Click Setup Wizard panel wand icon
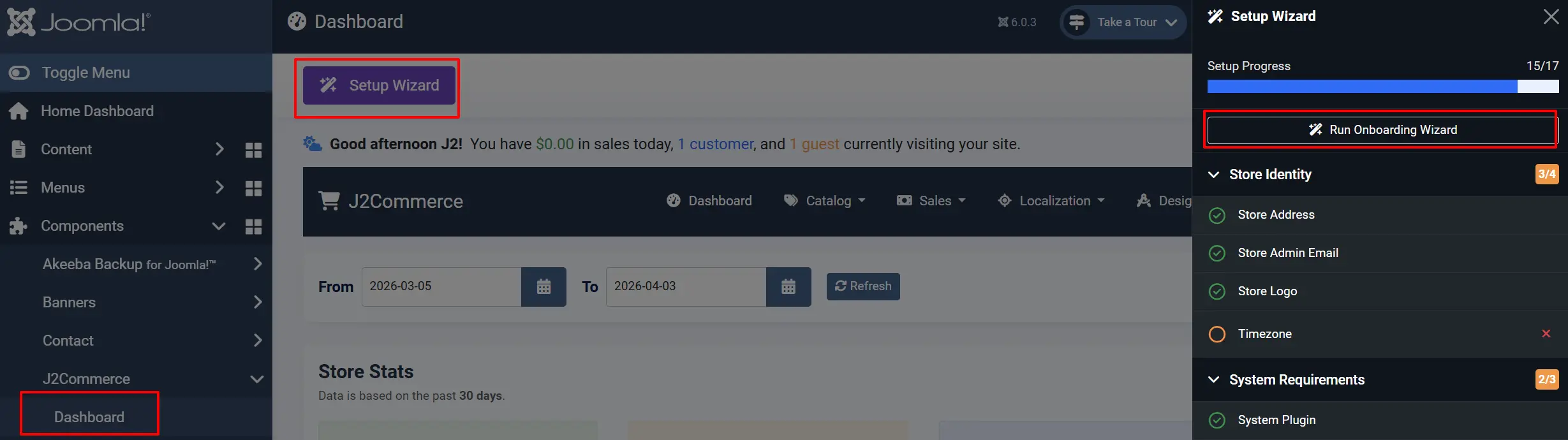The image size is (1568, 440). point(1215,17)
